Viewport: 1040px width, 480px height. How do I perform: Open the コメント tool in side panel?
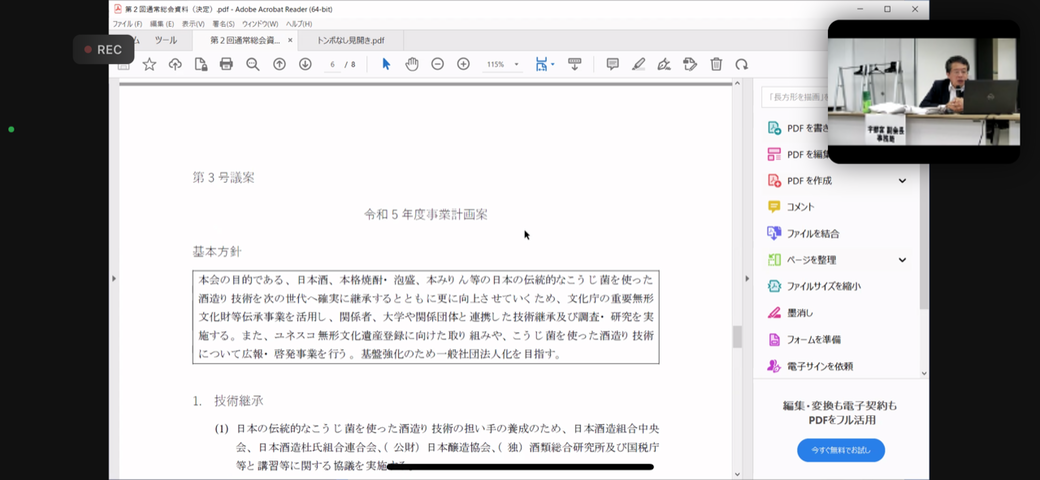(791, 207)
